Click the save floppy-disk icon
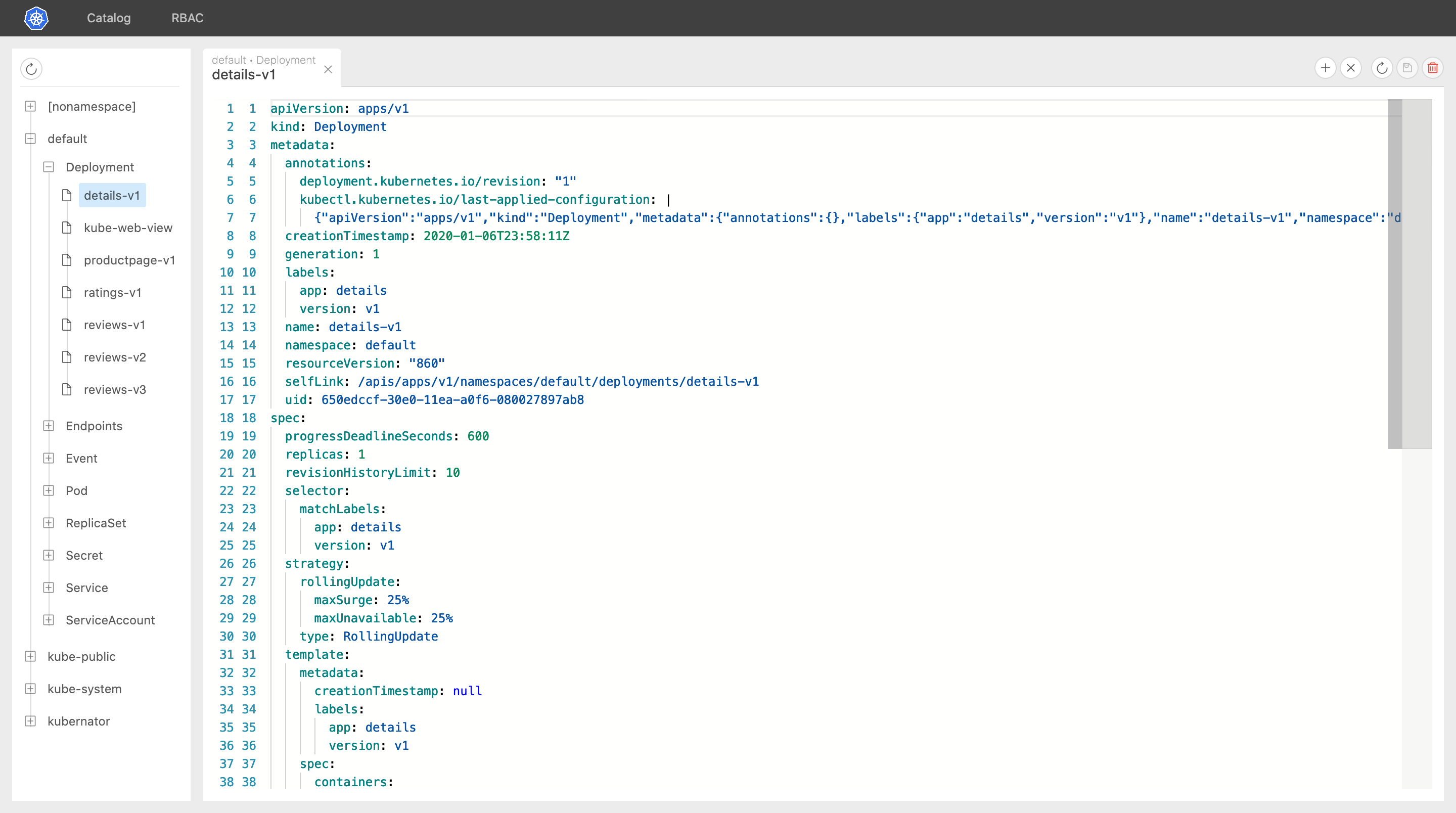 point(1407,68)
